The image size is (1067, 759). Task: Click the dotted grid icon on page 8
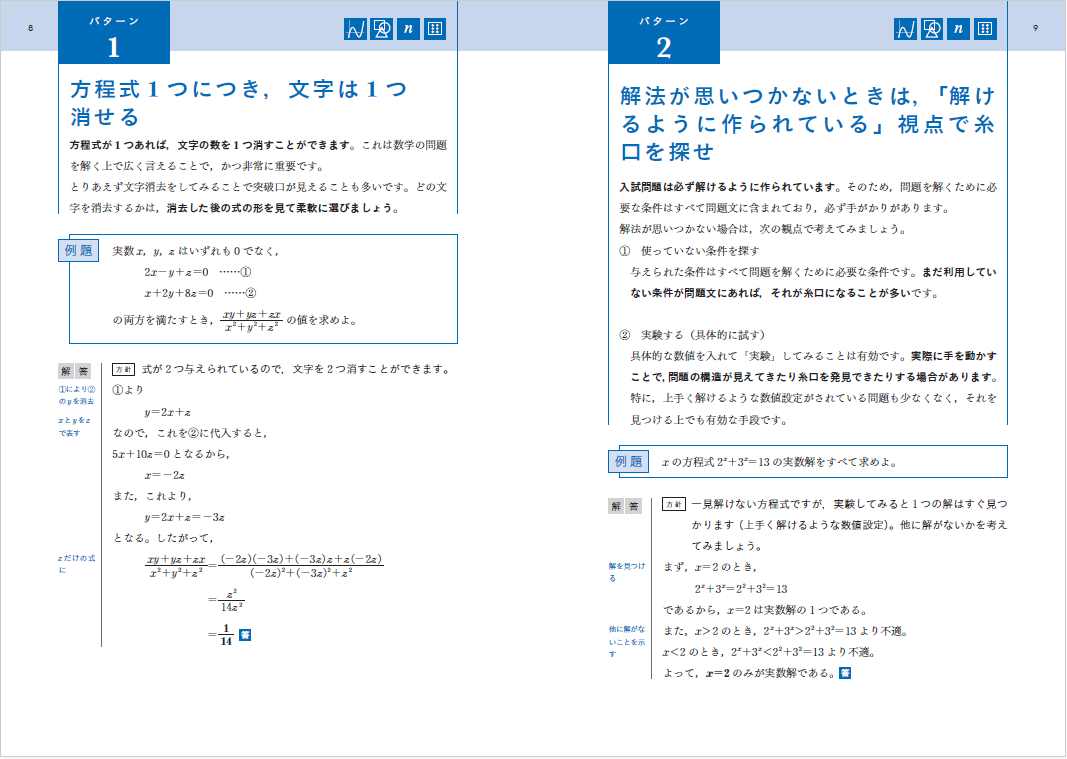[435, 29]
